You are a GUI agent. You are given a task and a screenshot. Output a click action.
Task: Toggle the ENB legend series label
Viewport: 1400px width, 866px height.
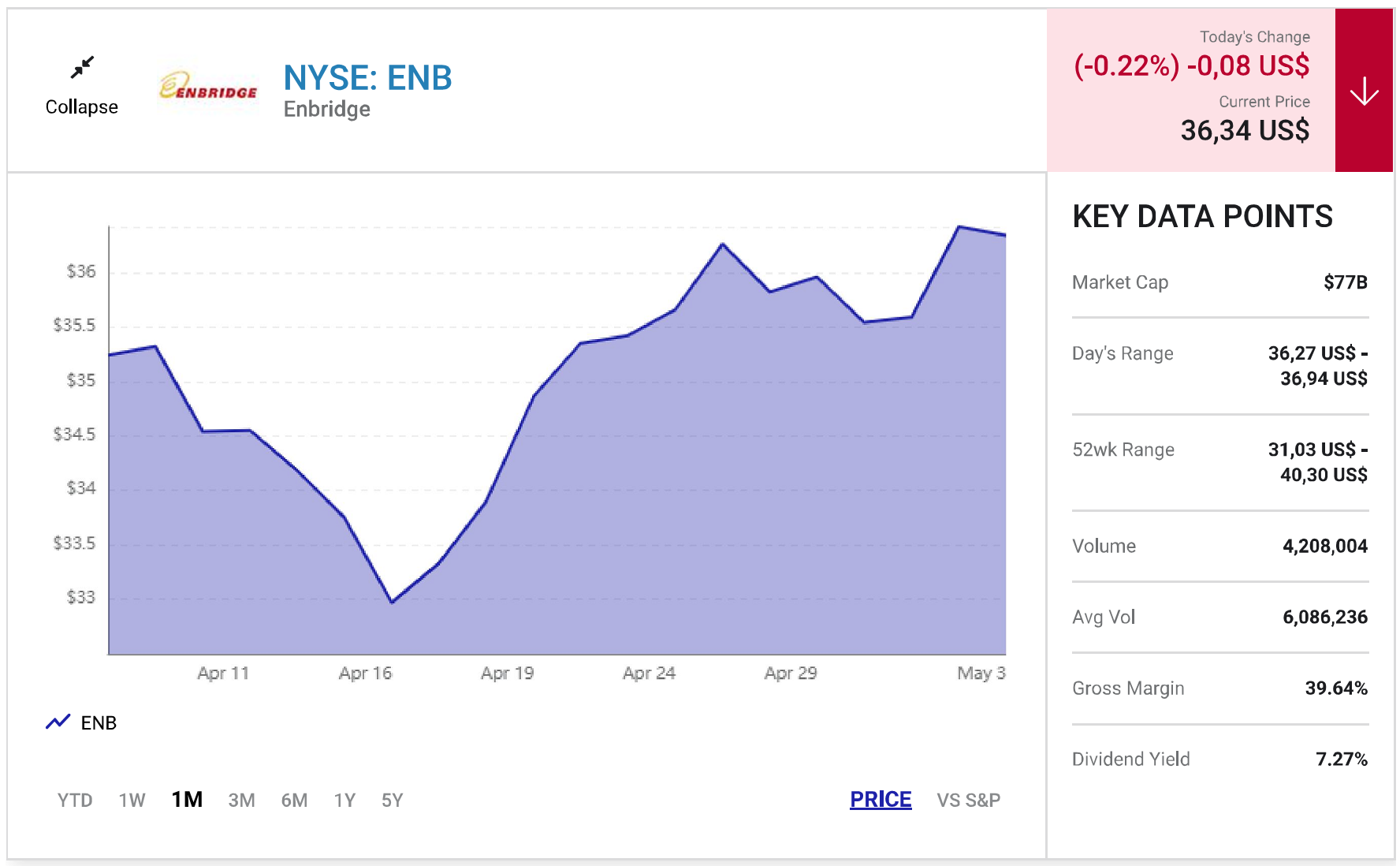99,723
